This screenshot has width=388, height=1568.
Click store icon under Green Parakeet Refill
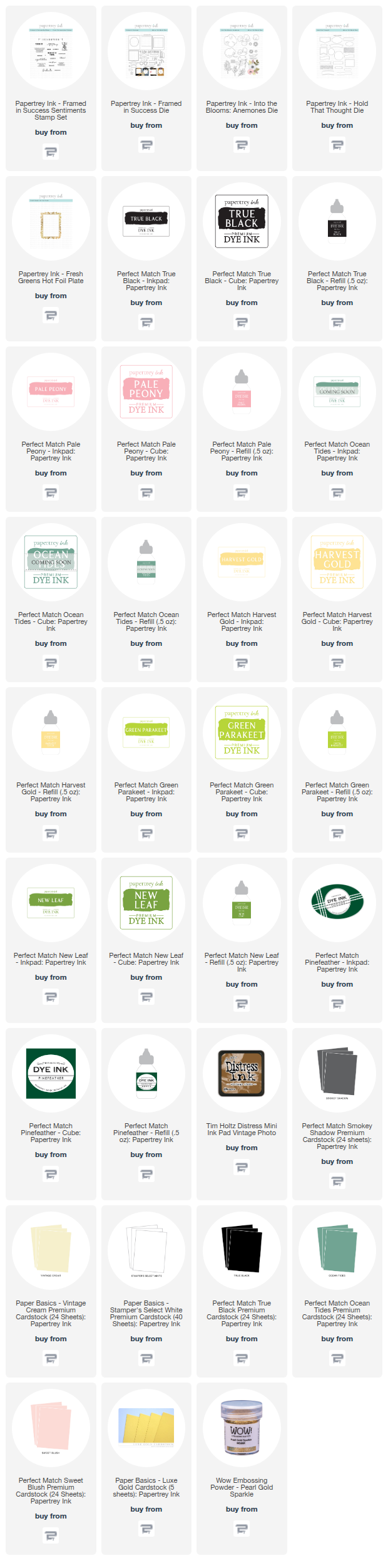(x=337, y=834)
